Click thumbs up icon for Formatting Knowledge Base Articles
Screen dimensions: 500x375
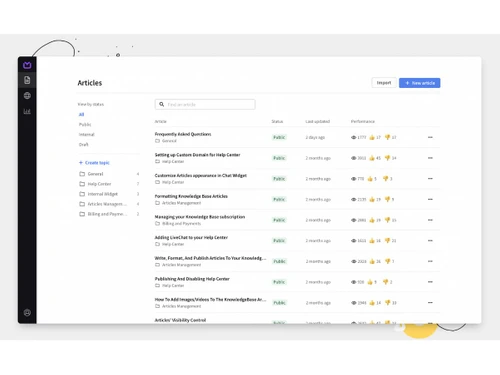(x=372, y=199)
